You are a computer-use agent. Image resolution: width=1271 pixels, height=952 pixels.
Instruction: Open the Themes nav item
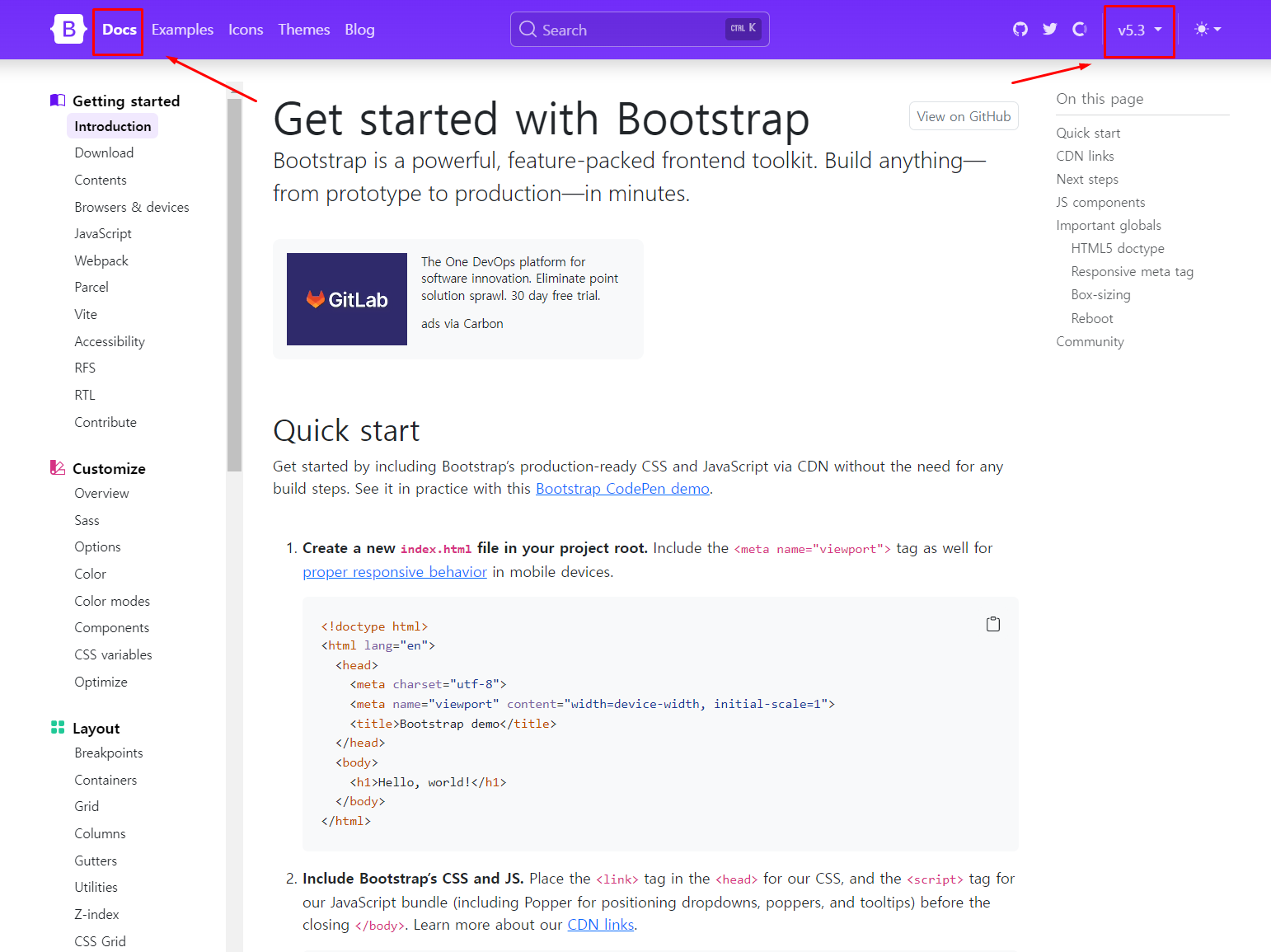[x=303, y=30]
